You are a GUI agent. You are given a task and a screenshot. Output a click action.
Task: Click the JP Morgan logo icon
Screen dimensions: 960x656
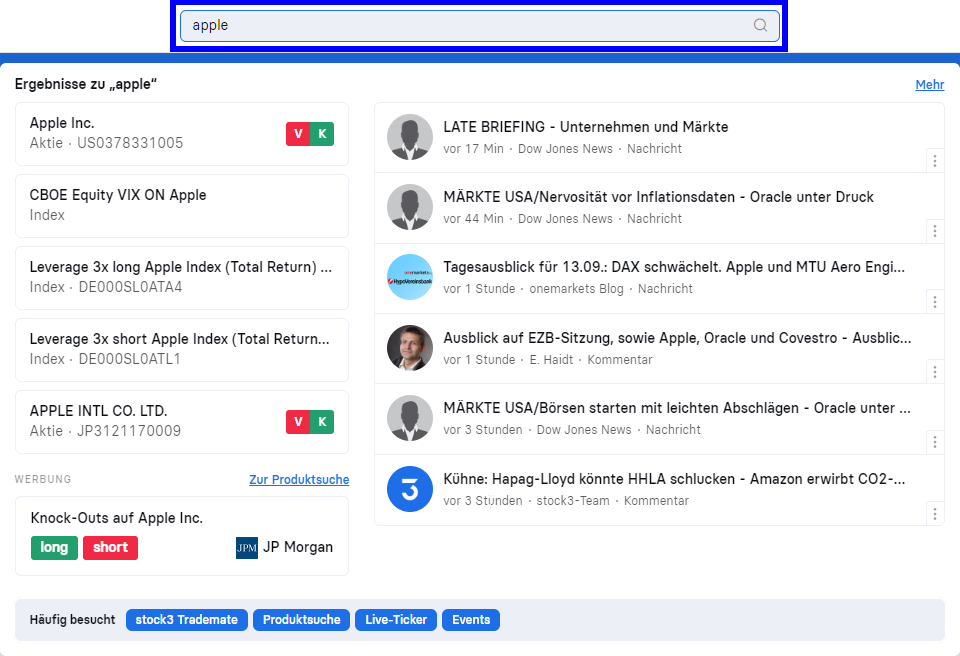(247, 548)
